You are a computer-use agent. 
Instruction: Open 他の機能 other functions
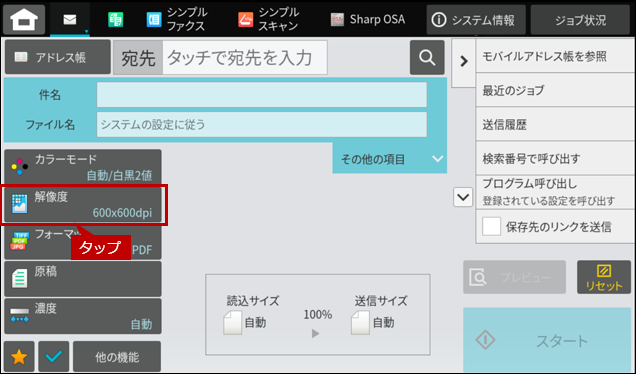(117, 357)
